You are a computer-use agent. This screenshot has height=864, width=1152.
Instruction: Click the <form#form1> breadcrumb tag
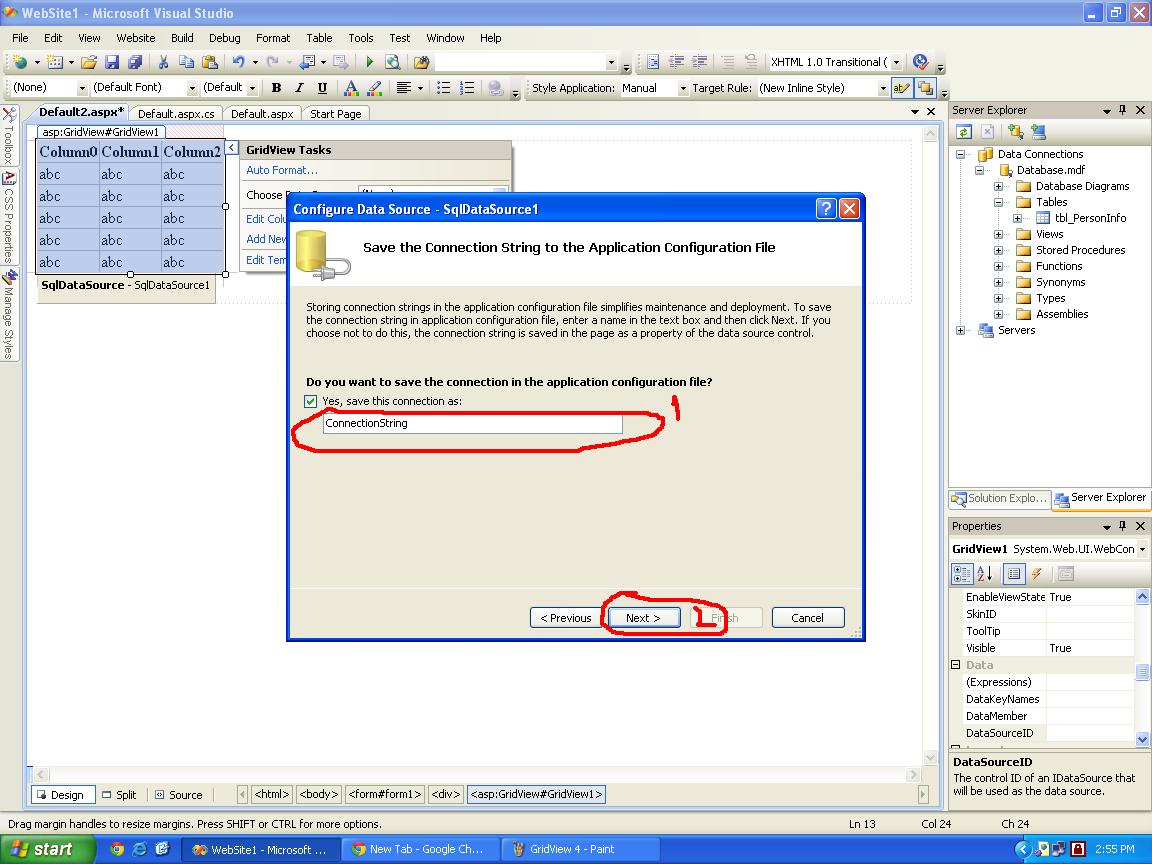point(384,794)
